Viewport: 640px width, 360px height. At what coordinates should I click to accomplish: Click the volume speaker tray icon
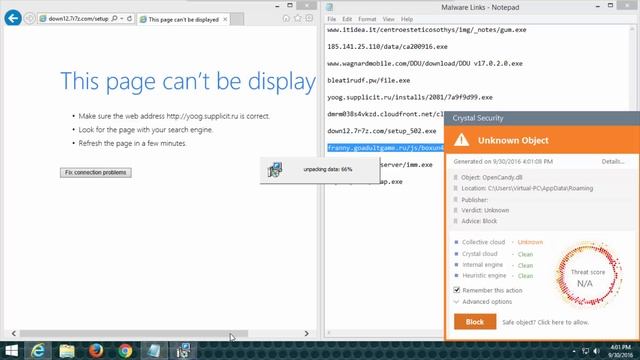[596, 351]
